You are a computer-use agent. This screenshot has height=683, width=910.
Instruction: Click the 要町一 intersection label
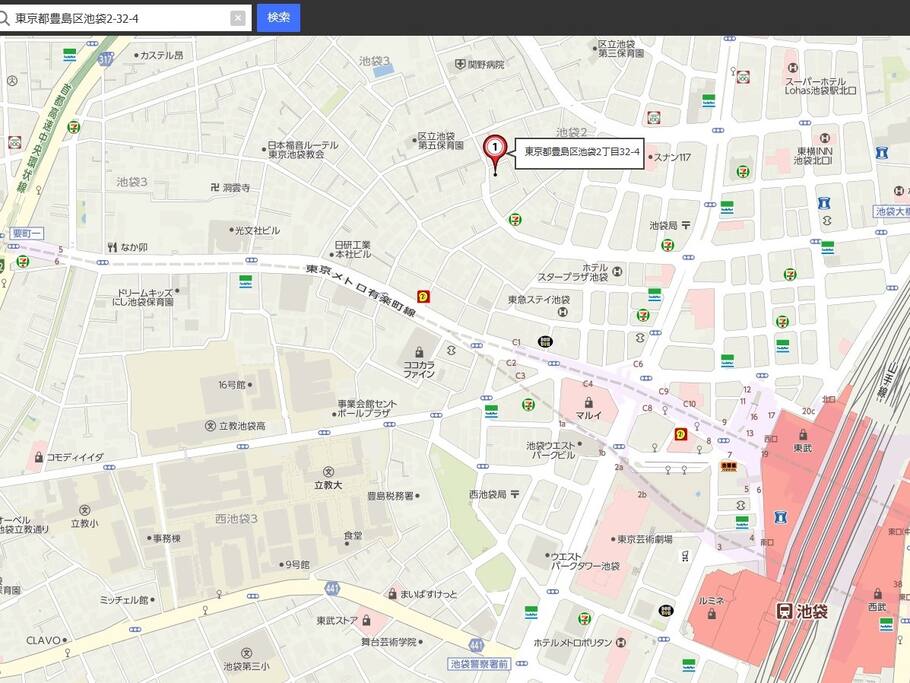coord(27,234)
